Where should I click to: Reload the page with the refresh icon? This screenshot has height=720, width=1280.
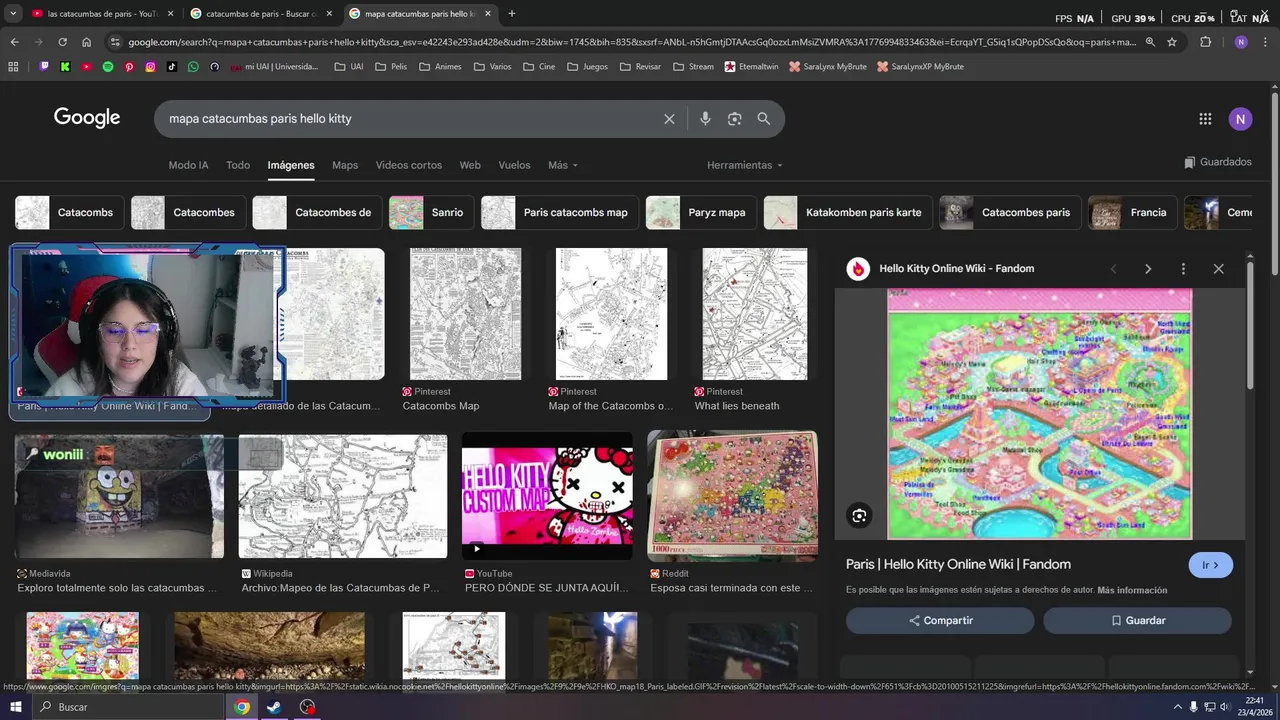[62, 42]
